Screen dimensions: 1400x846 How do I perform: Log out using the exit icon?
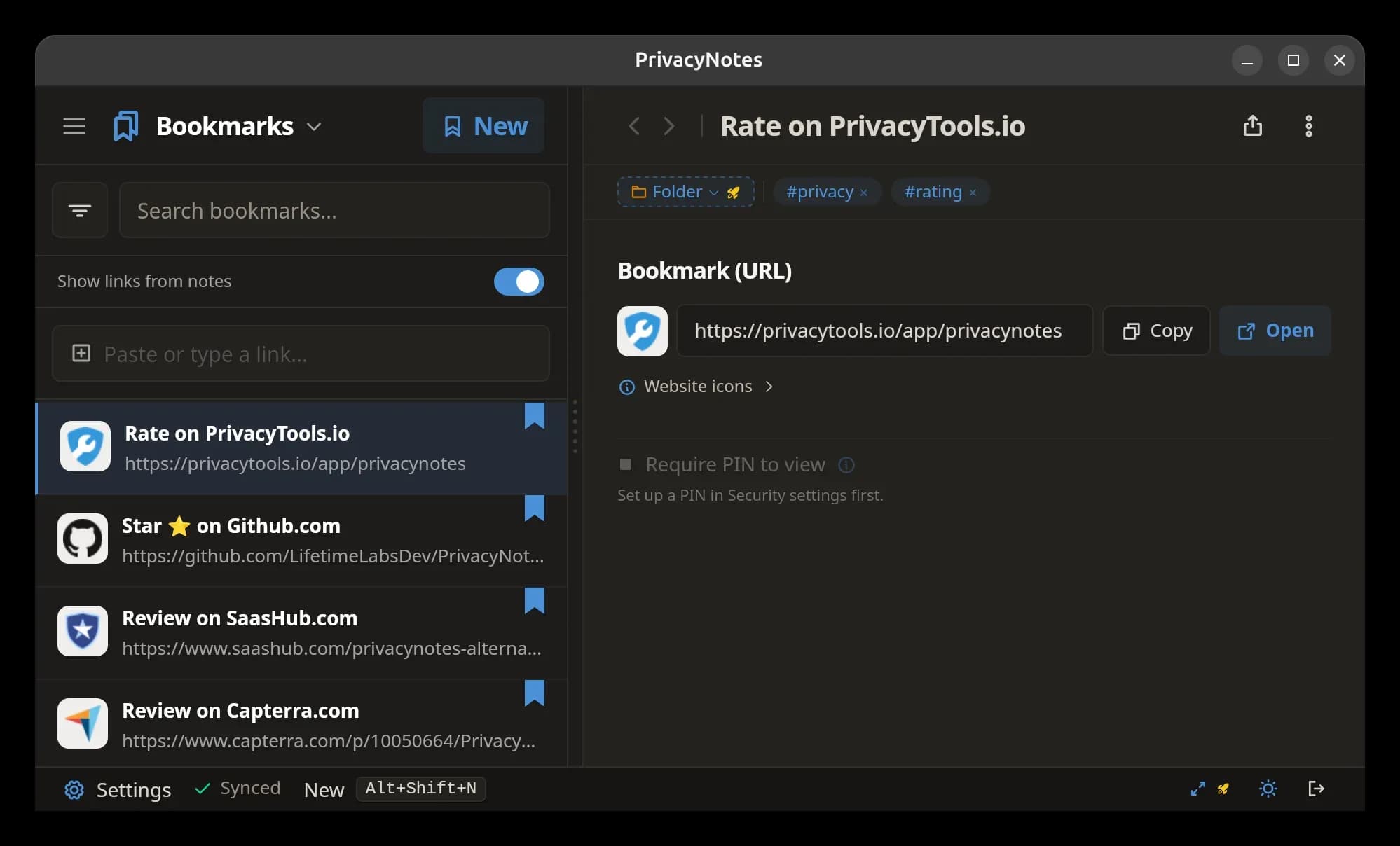(x=1316, y=789)
